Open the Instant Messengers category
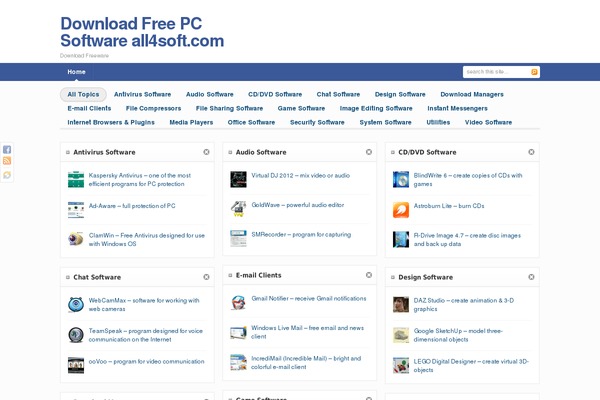 (457, 108)
